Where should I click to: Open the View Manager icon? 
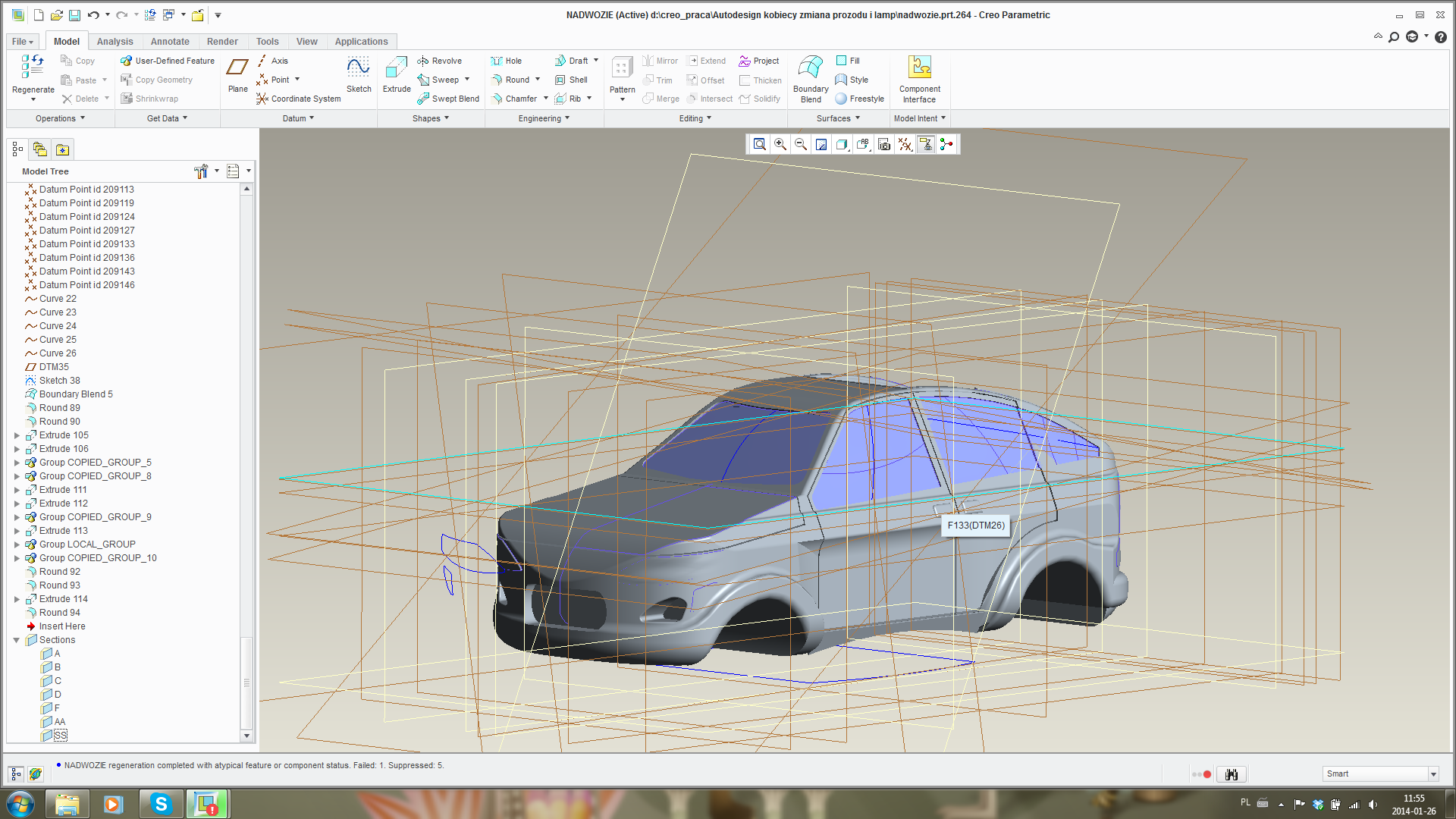884,144
